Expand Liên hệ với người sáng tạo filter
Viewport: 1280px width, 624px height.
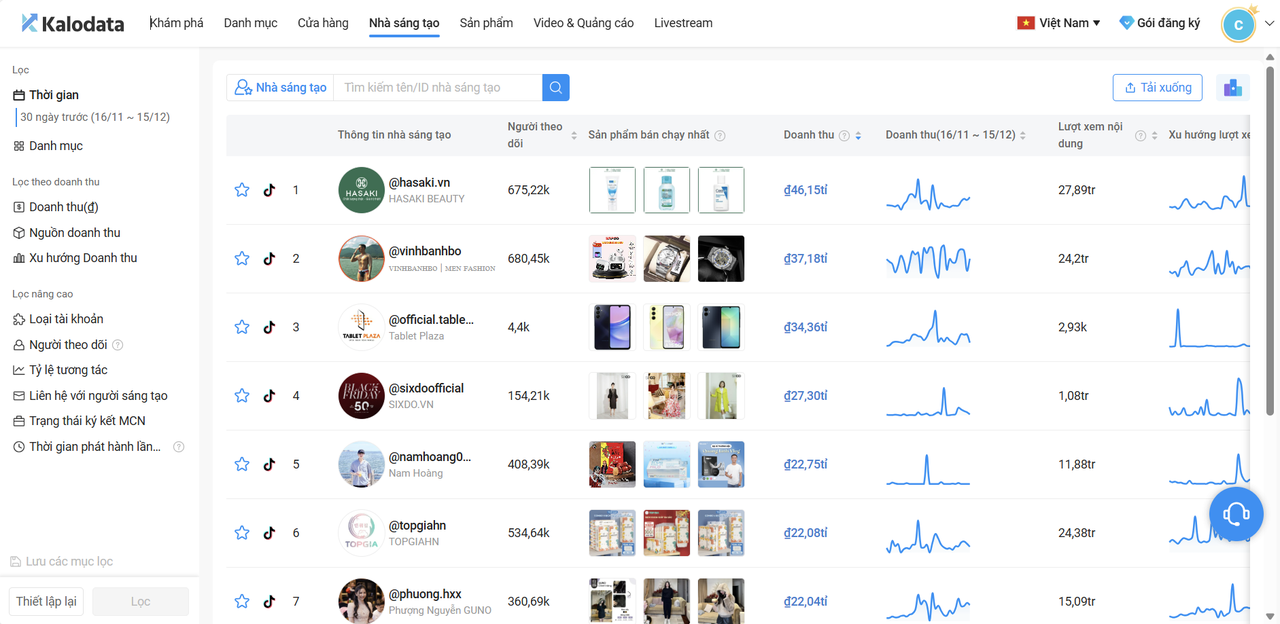[90, 396]
